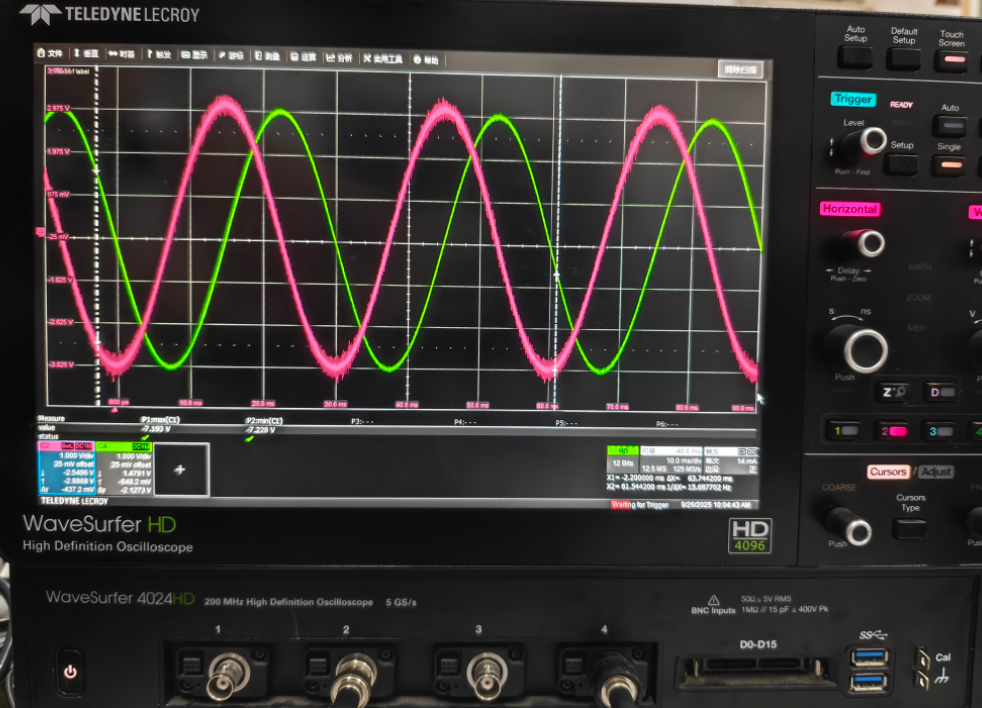Open the pink C2 channel descriptor box

tap(67, 469)
